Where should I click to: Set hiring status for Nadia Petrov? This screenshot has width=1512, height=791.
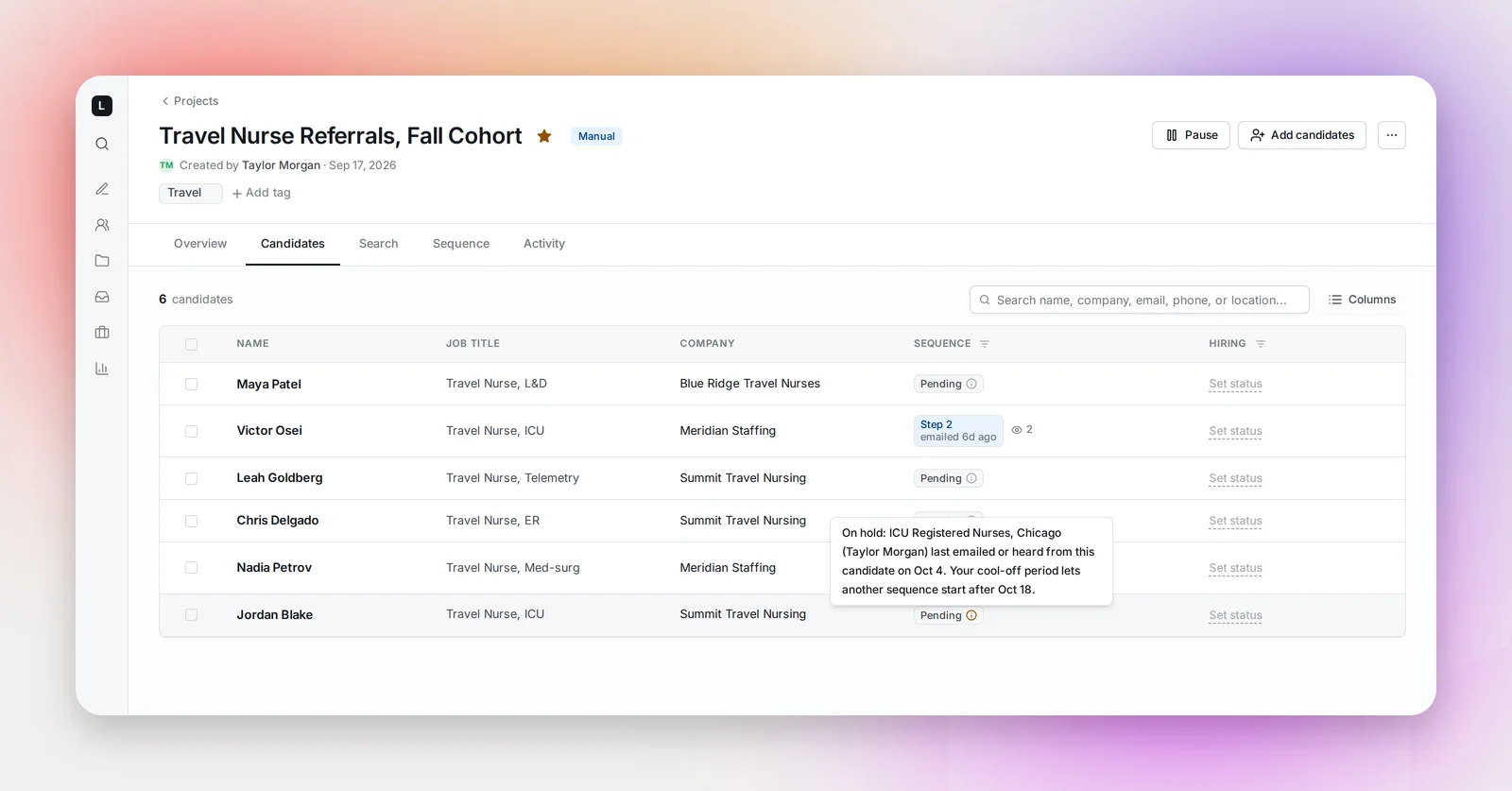pyautogui.click(x=1236, y=568)
